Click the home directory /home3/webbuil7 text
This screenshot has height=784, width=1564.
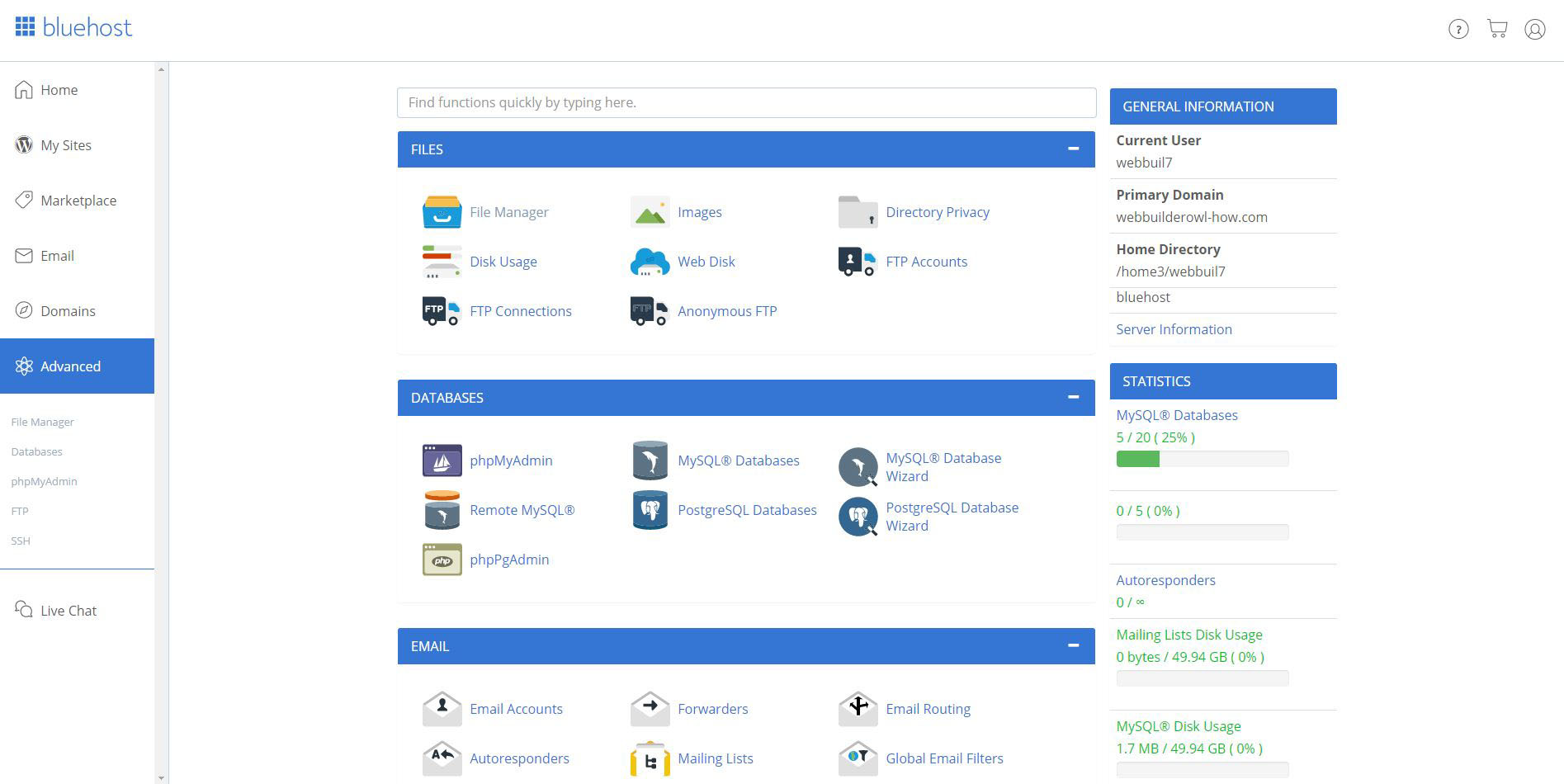[1170, 272]
